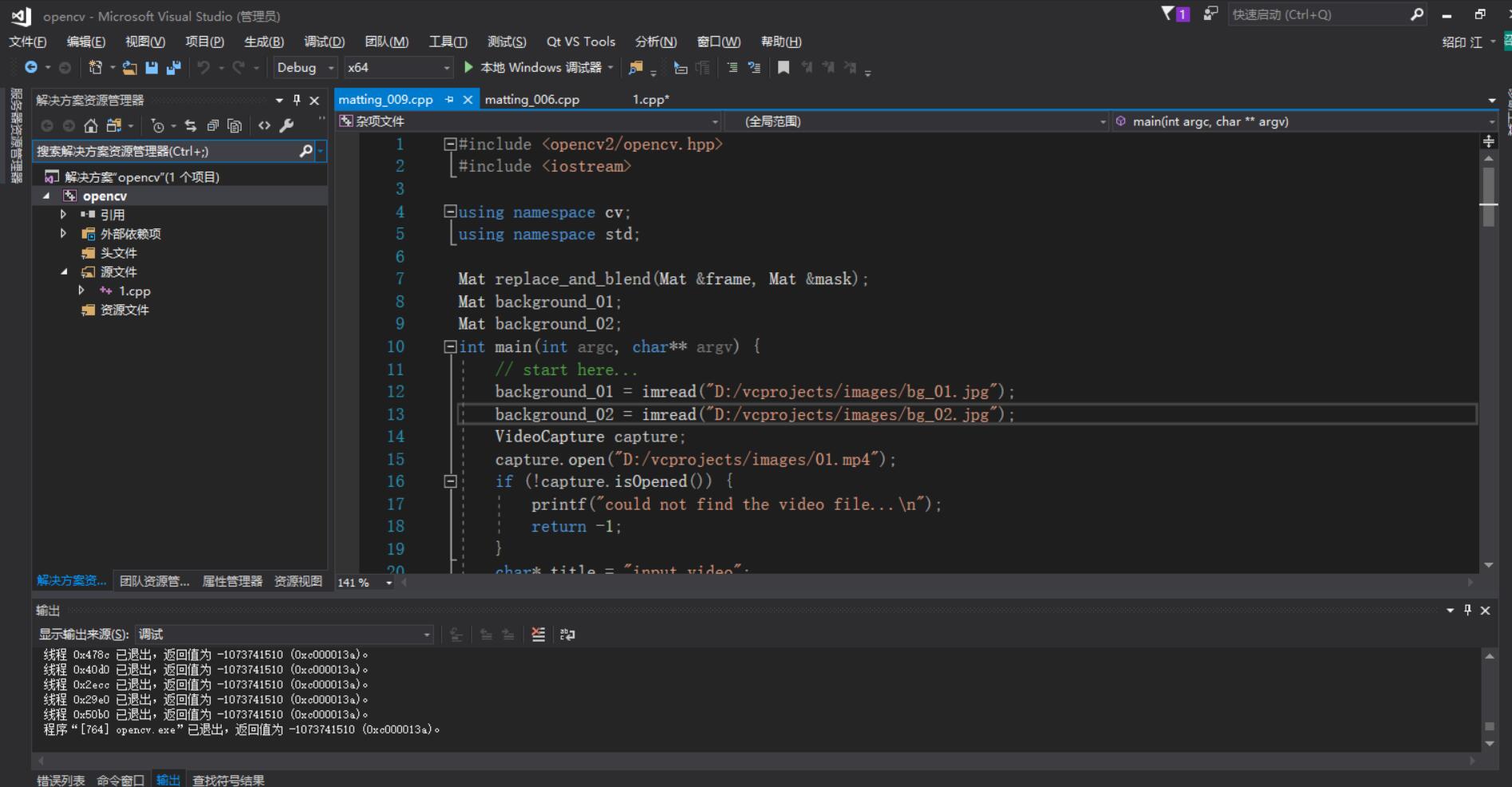1512x787 pixels.
Task: Open the x64 platform dropdown
Action: (x=398, y=68)
